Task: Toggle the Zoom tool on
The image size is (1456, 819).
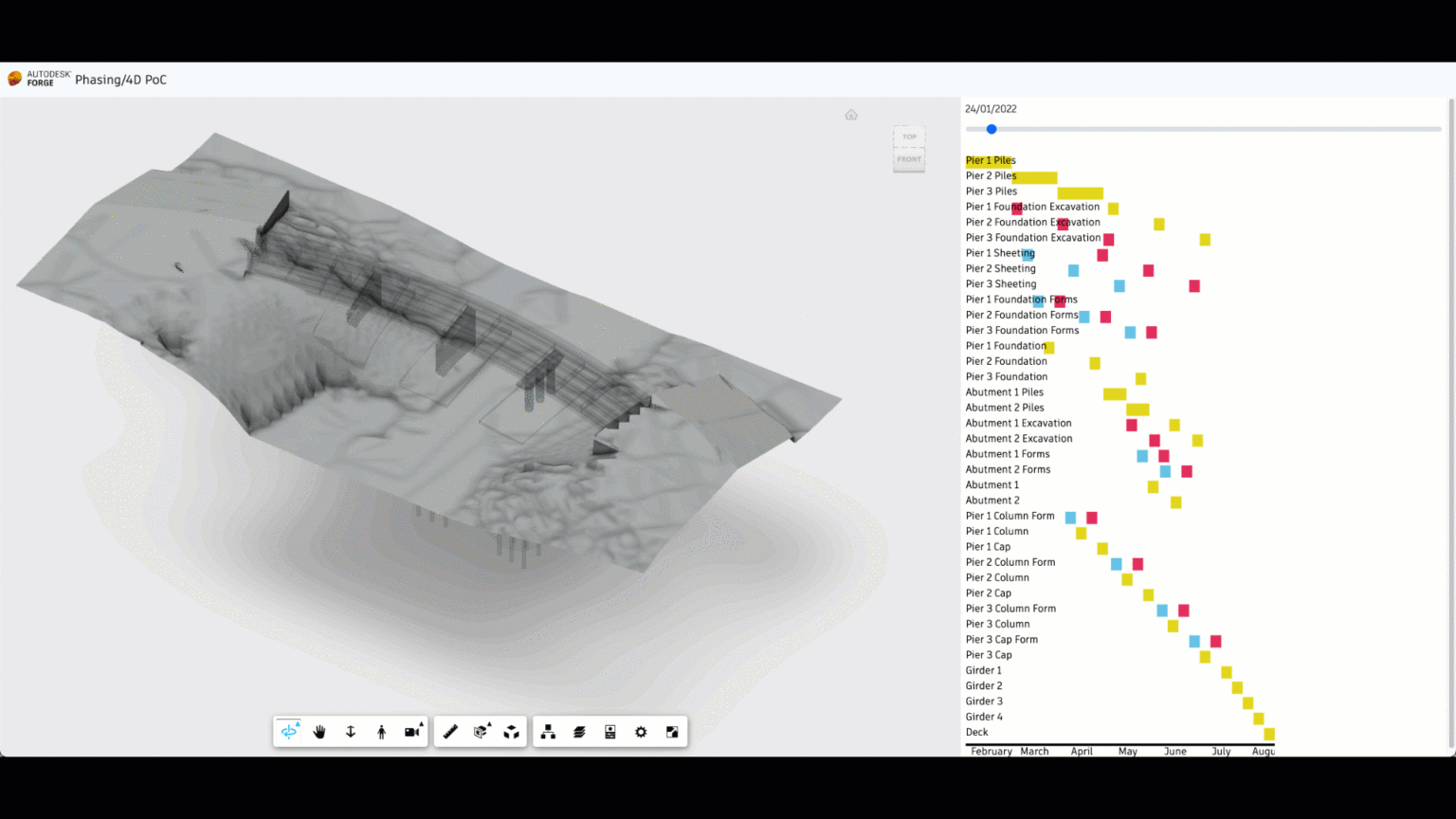Action: (350, 732)
